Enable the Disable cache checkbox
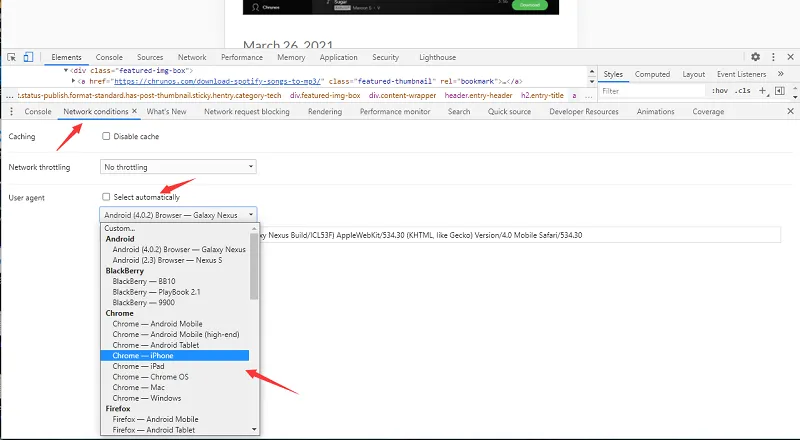This screenshot has height=440, width=800. click(x=106, y=136)
